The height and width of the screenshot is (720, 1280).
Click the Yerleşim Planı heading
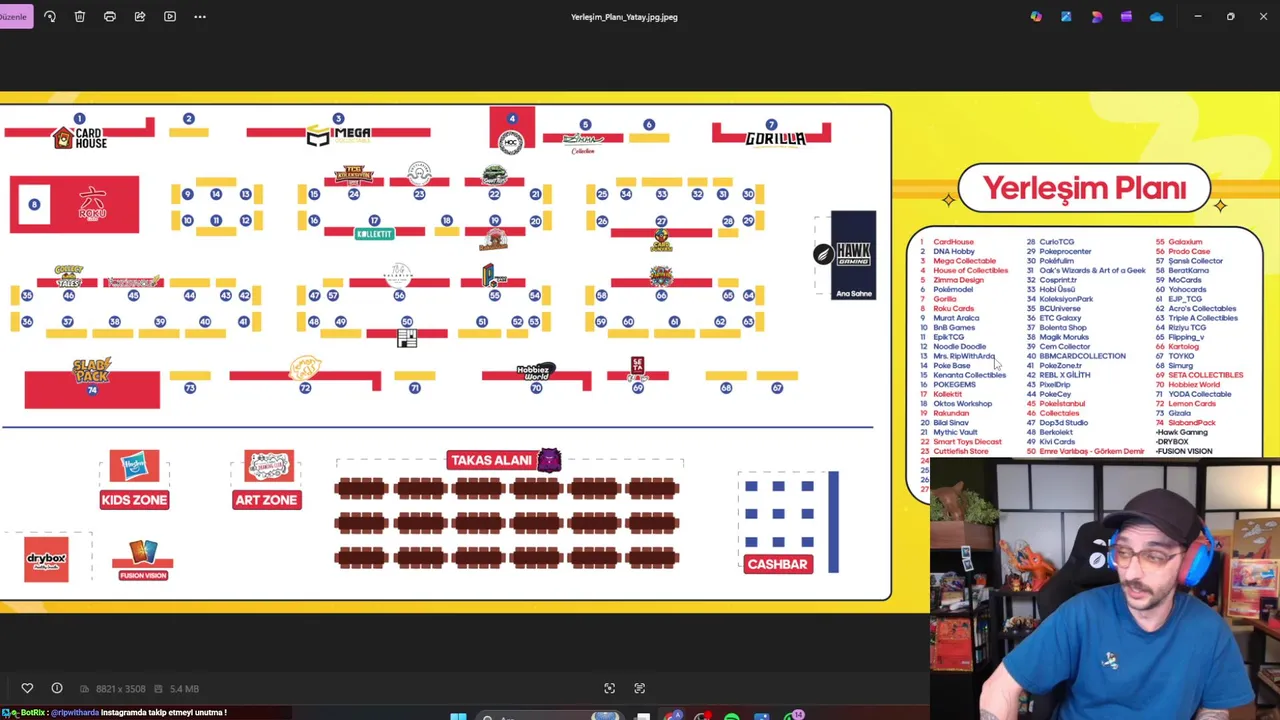point(1084,188)
